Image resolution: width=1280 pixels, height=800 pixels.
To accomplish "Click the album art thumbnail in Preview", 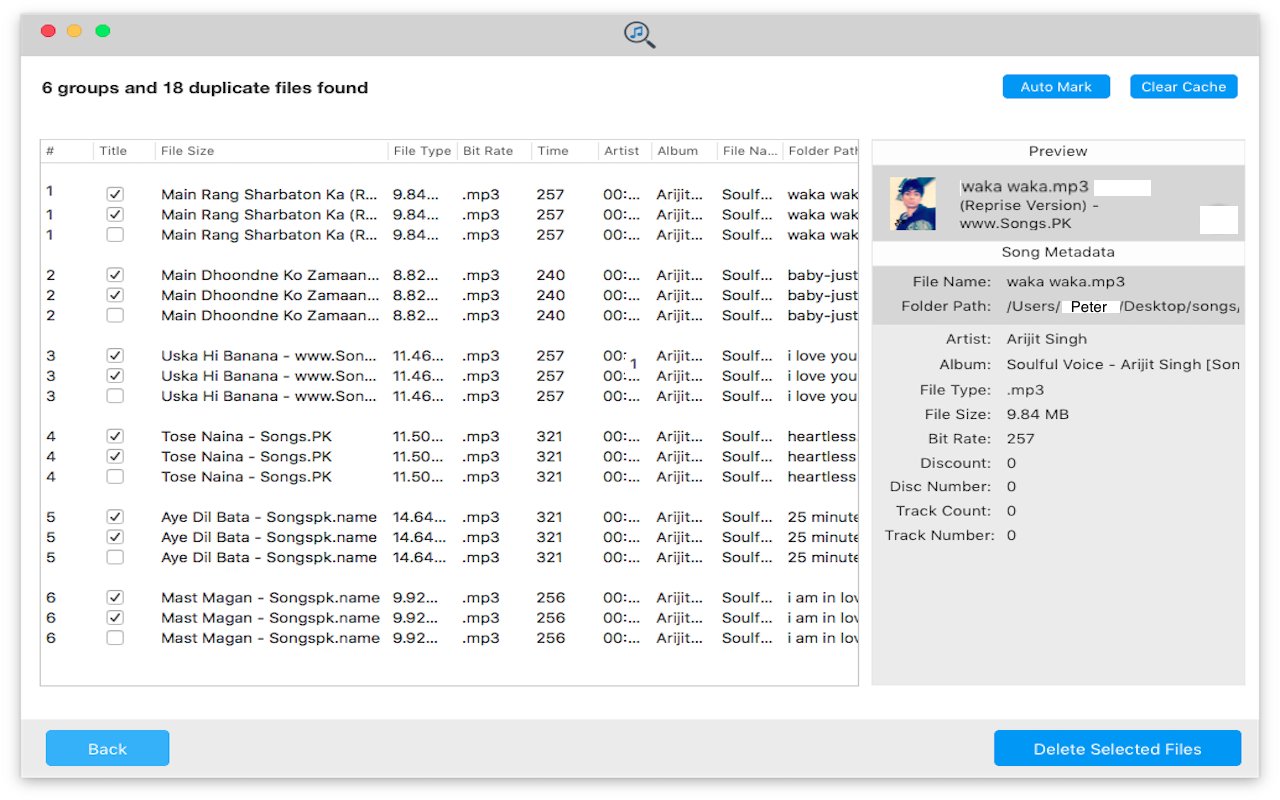I will click(x=913, y=204).
